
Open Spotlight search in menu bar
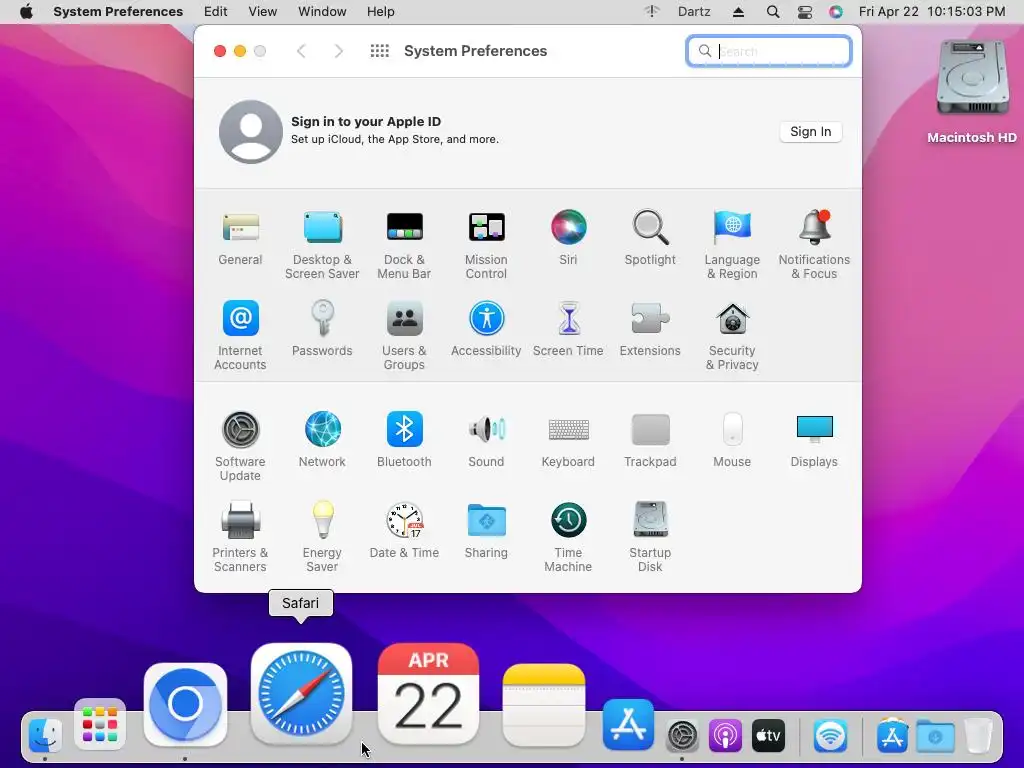(x=773, y=12)
